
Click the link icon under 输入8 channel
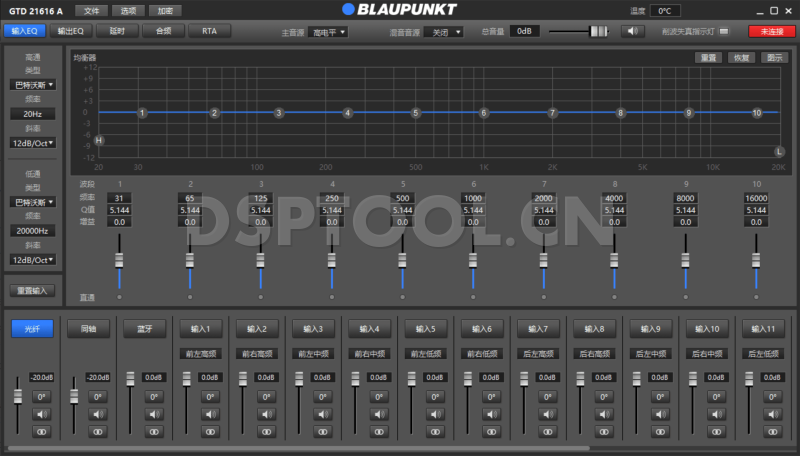(x=604, y=432)
